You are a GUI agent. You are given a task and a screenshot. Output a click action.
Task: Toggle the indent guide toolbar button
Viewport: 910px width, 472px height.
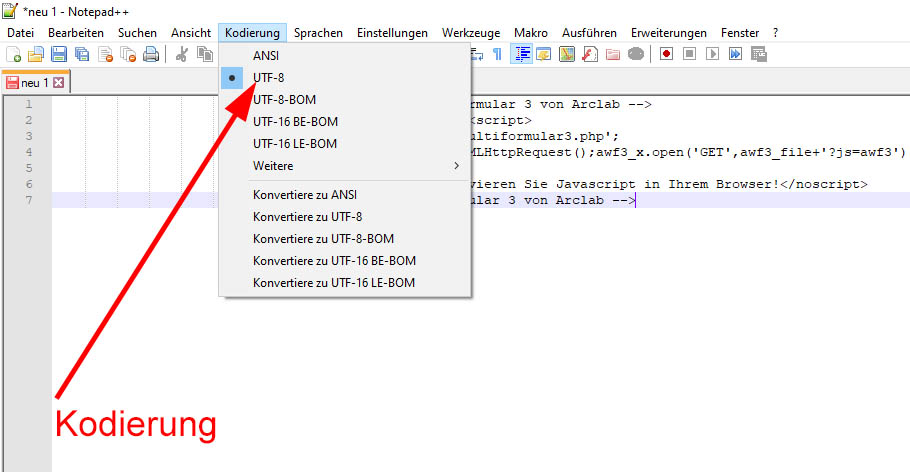522,54
